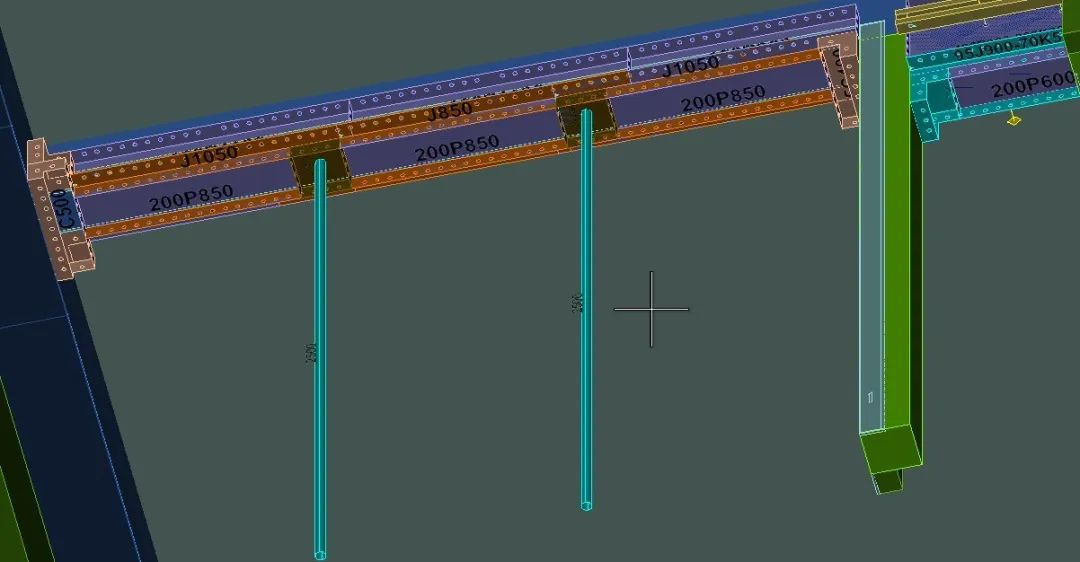The width and height of the screenshot is (1080, 562).
Task: Select the olive bracket above left rod
Action: (319, 167)
